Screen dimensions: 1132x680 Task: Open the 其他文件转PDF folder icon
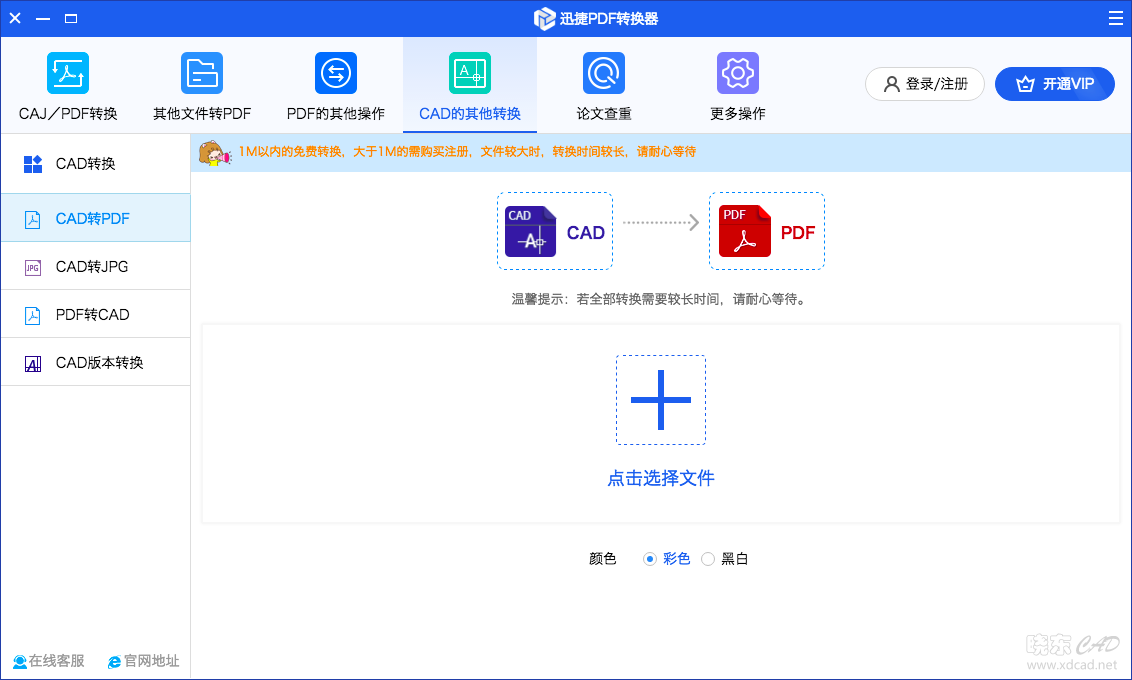pos(202,73)
